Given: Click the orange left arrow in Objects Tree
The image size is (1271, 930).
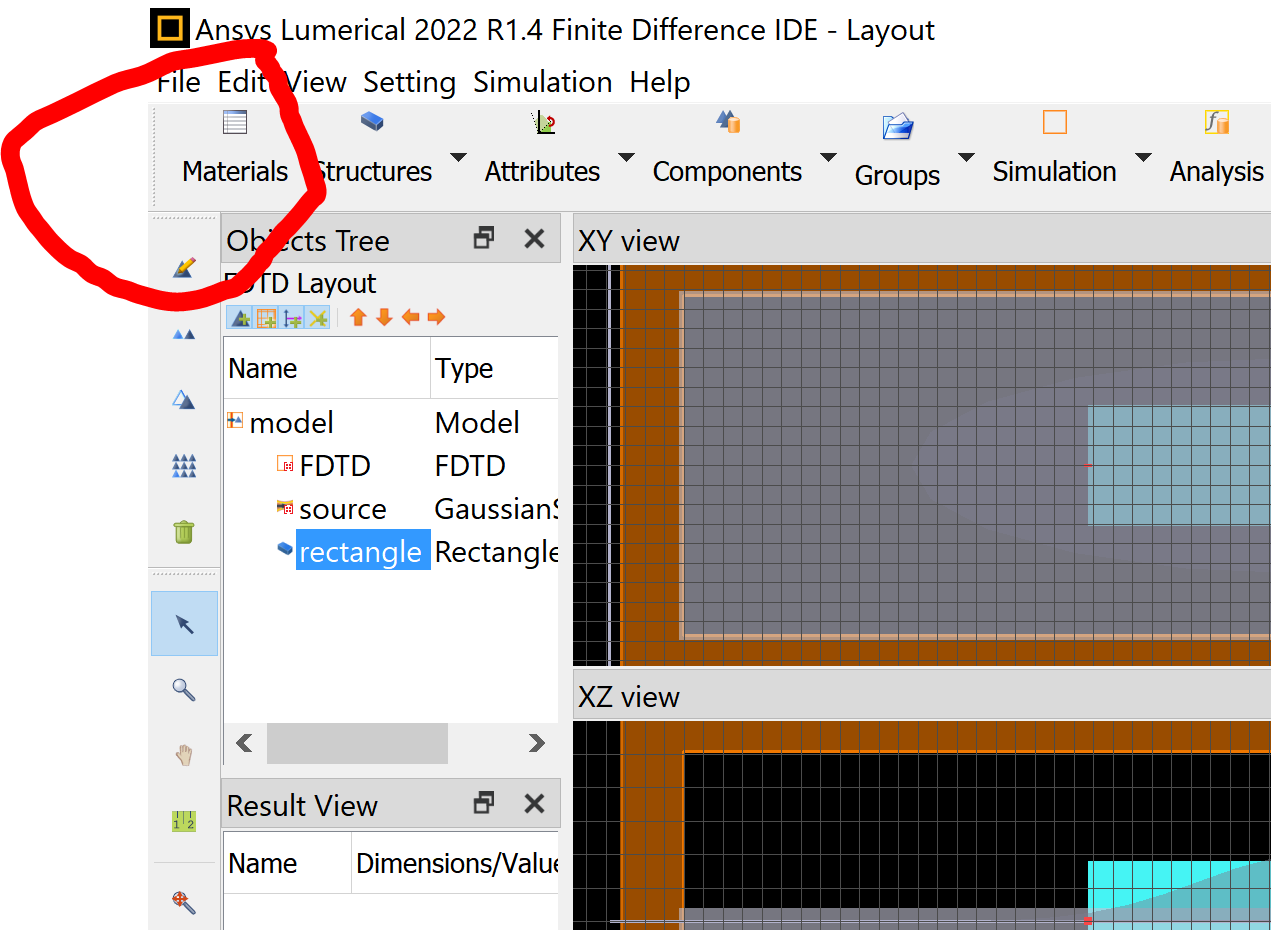Looking at the screenshot, I should point(410,318).
